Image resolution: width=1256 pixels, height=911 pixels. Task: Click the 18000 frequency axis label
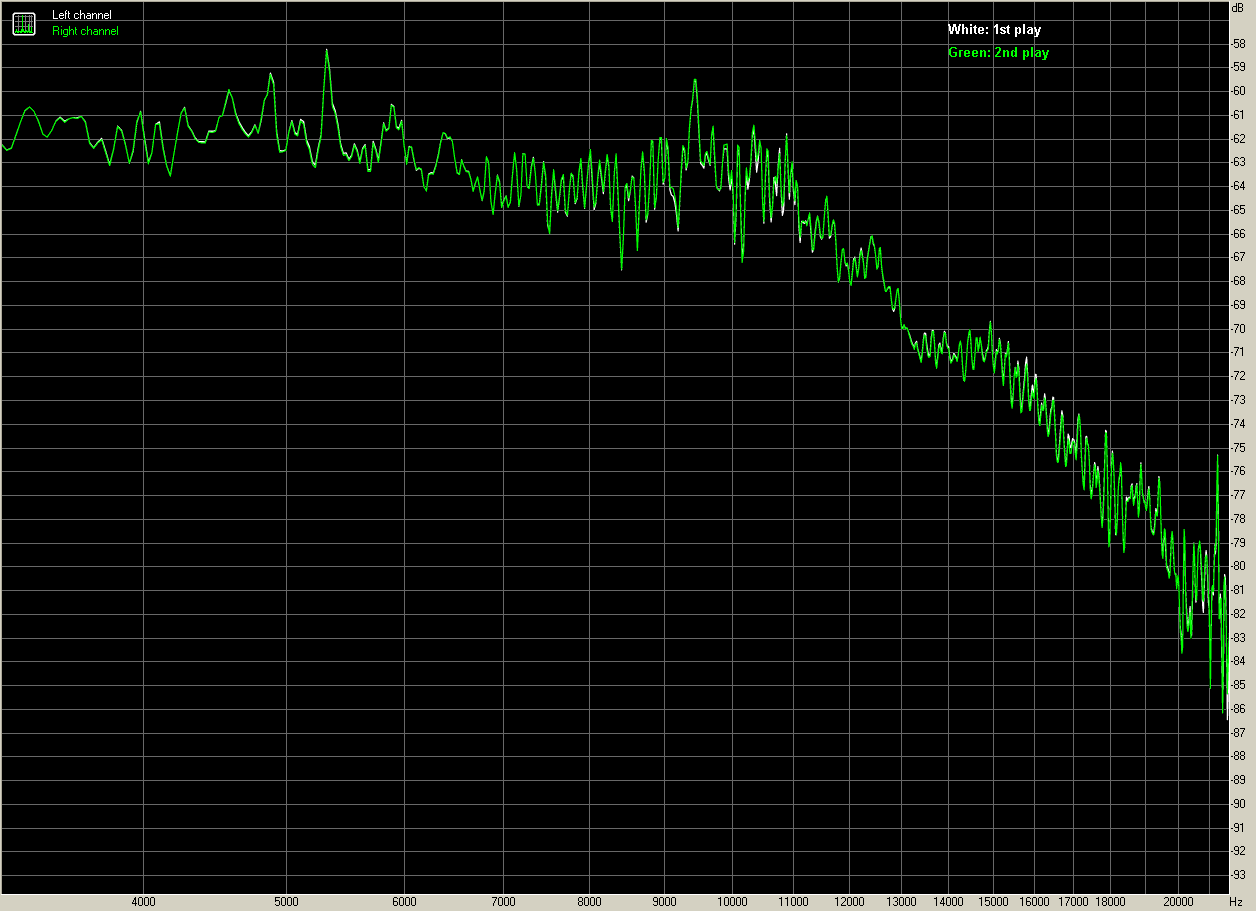[x=1110, y=902]
